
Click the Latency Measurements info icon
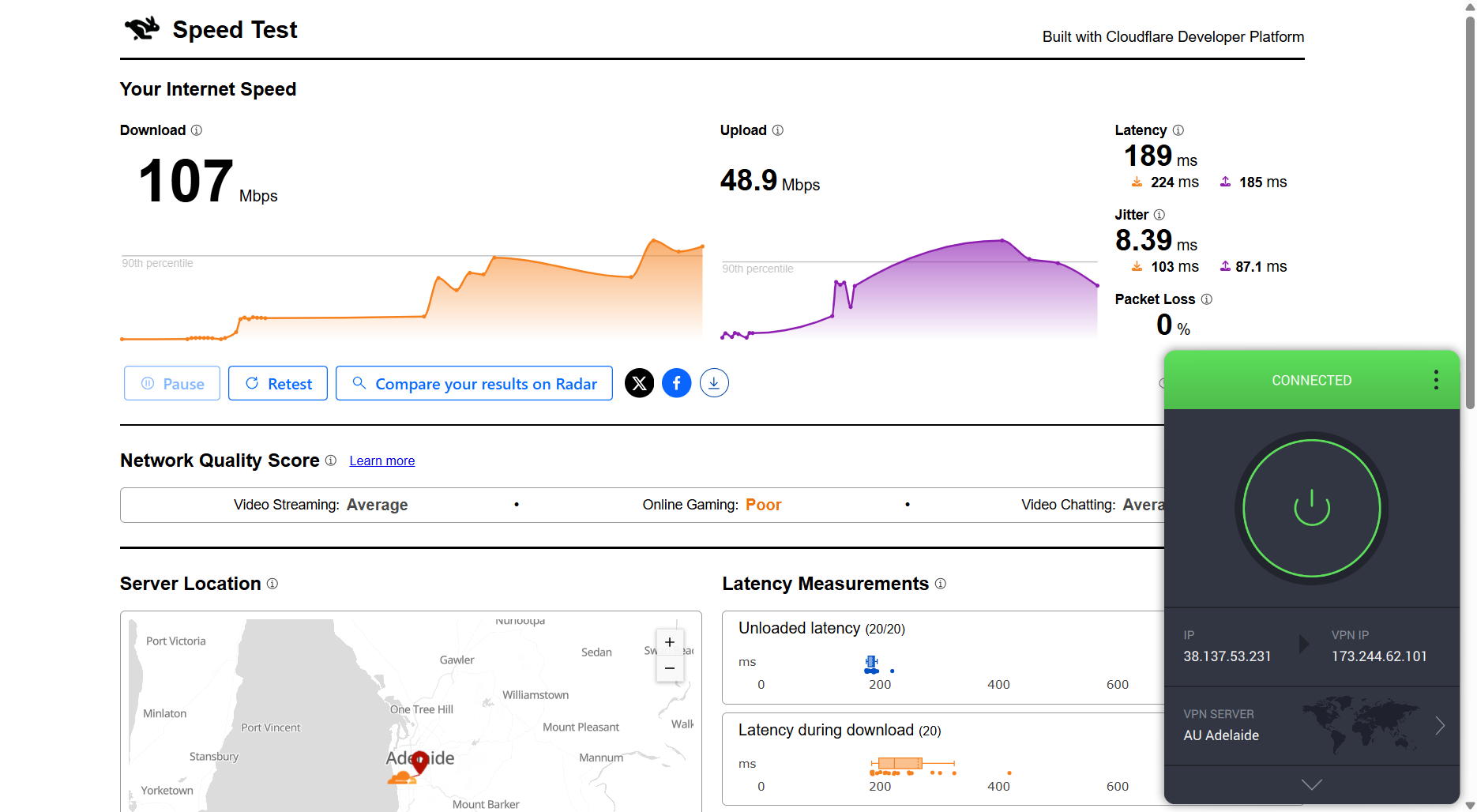[x=941, y=584]
